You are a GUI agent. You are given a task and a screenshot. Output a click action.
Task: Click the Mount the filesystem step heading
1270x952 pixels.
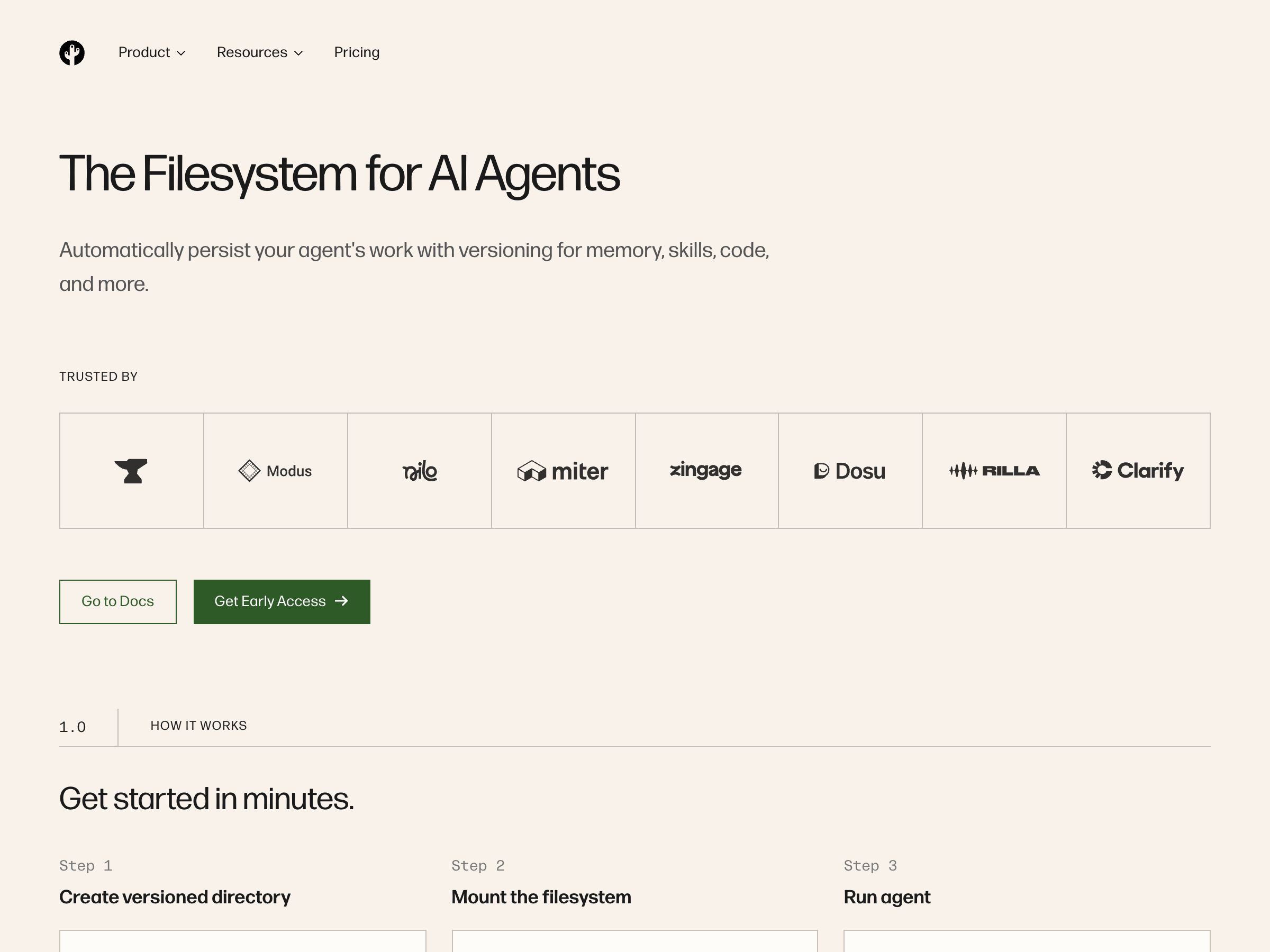(541, 897)
